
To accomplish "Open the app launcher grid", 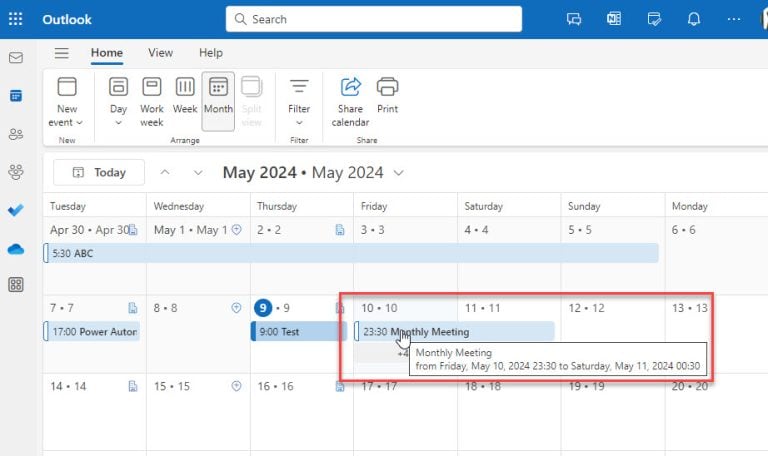I will (x=15, y=19).
